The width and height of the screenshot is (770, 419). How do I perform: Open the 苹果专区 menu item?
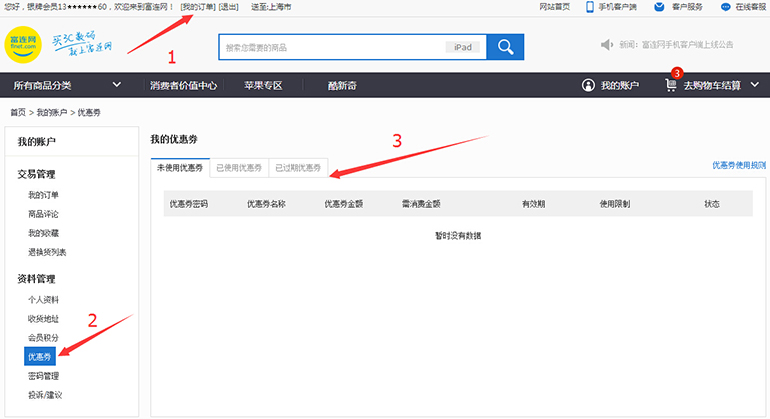coord(263,86)
